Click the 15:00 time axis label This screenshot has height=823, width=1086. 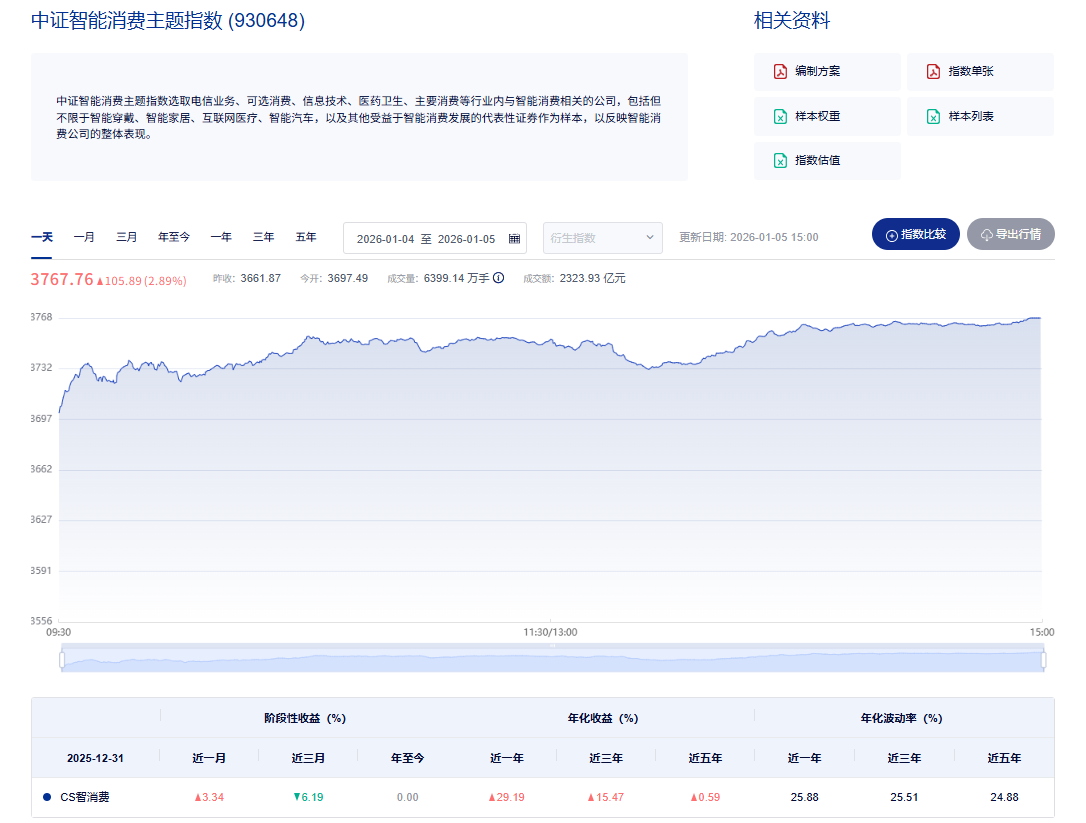point(1042,632)
